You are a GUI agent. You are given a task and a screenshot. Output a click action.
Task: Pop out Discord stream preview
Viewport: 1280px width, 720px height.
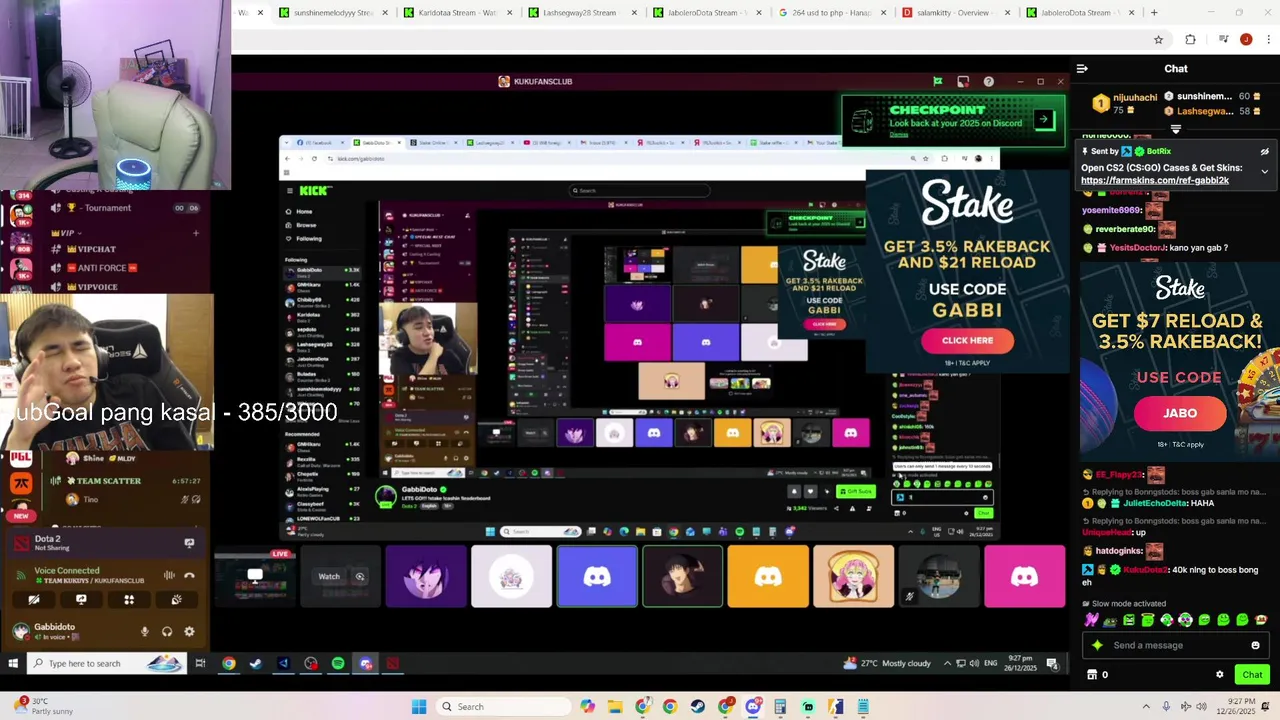click(360, 576)
